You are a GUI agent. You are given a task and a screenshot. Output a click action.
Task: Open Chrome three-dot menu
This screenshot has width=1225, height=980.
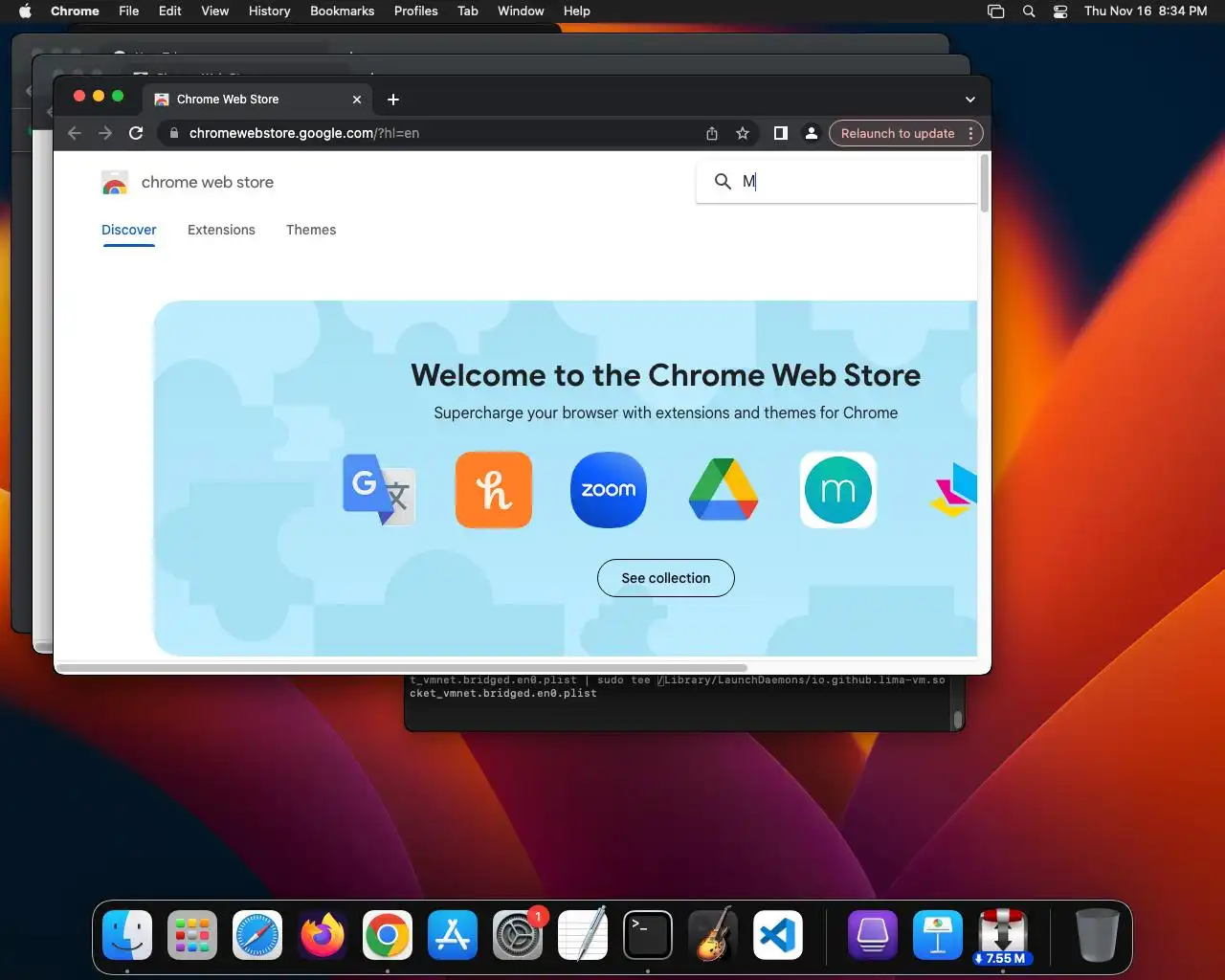[x=970, y=133]
